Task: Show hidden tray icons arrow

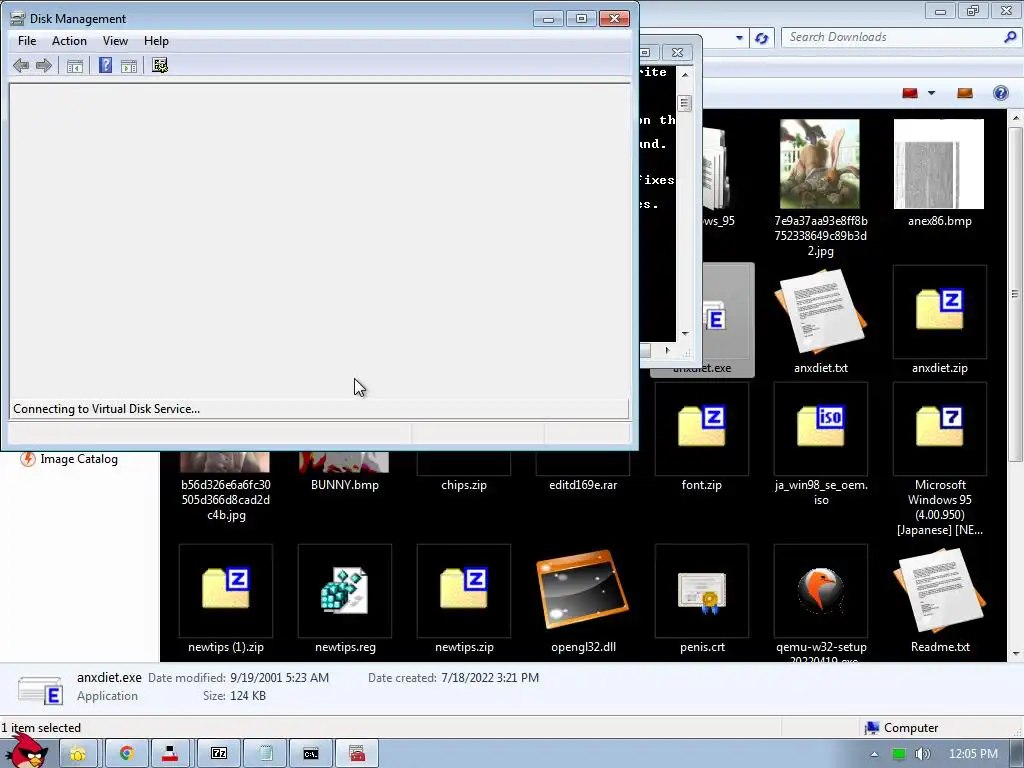Action: tap(874, 754)
